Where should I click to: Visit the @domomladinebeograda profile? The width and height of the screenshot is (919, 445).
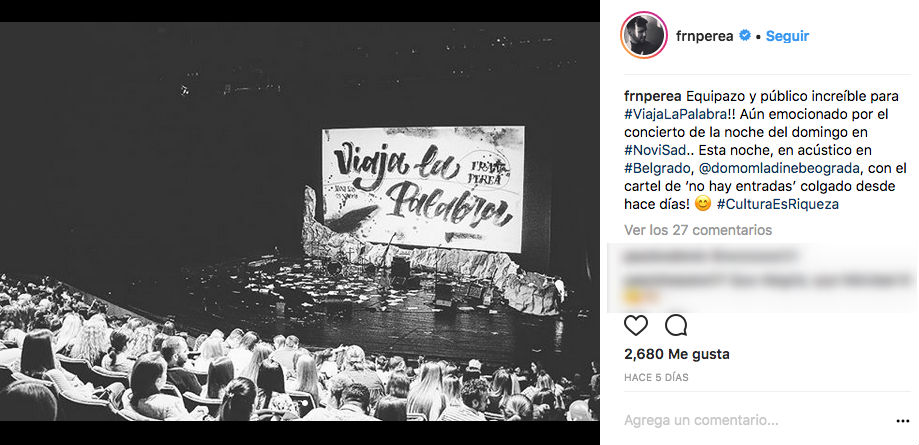[780, 168]
